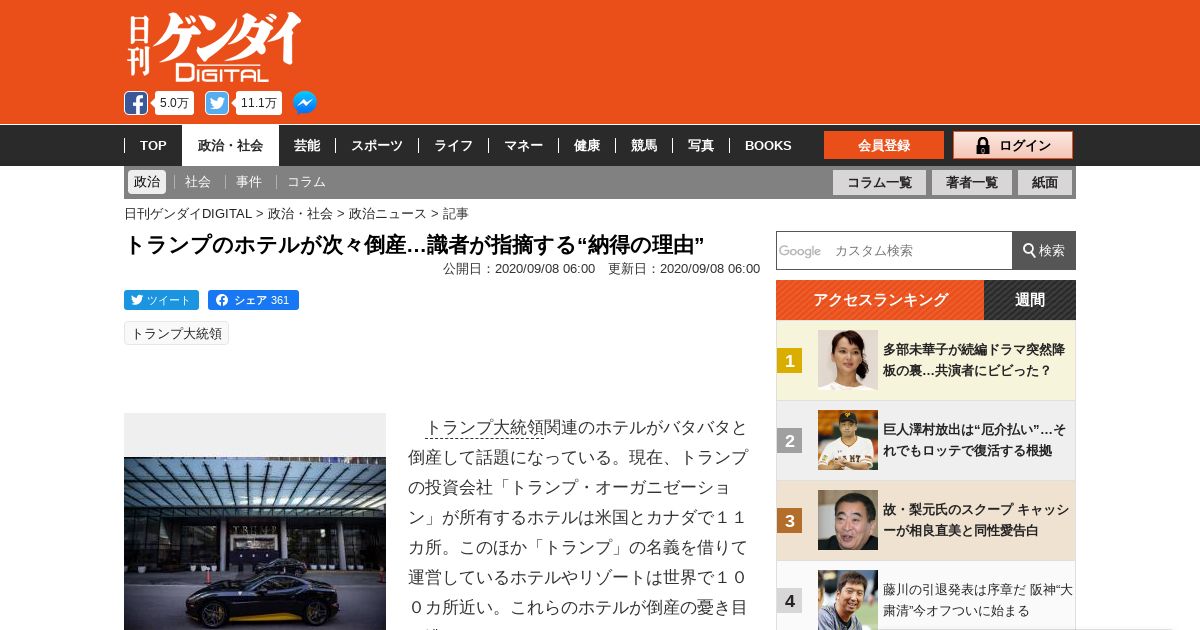The height and width of the screenshot is (630, 1200).
Task: Click Twitter follower count 11.1万
Action: click(x=259, y=103)
